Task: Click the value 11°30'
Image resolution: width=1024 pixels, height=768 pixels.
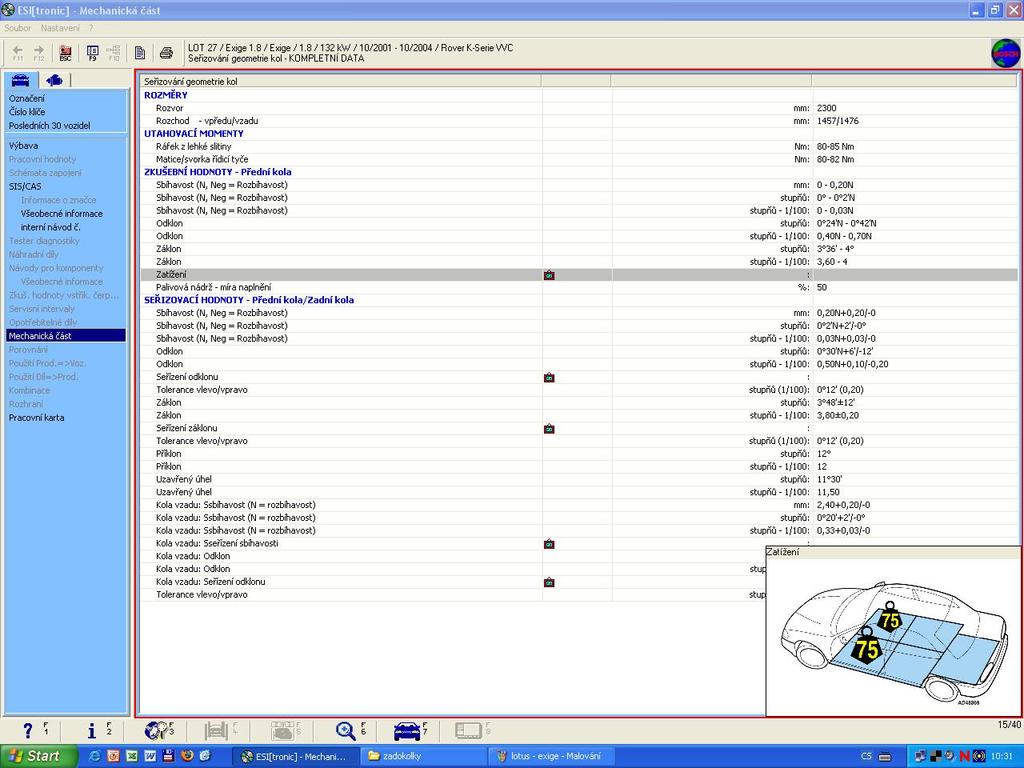Action: tap(829, 479)
